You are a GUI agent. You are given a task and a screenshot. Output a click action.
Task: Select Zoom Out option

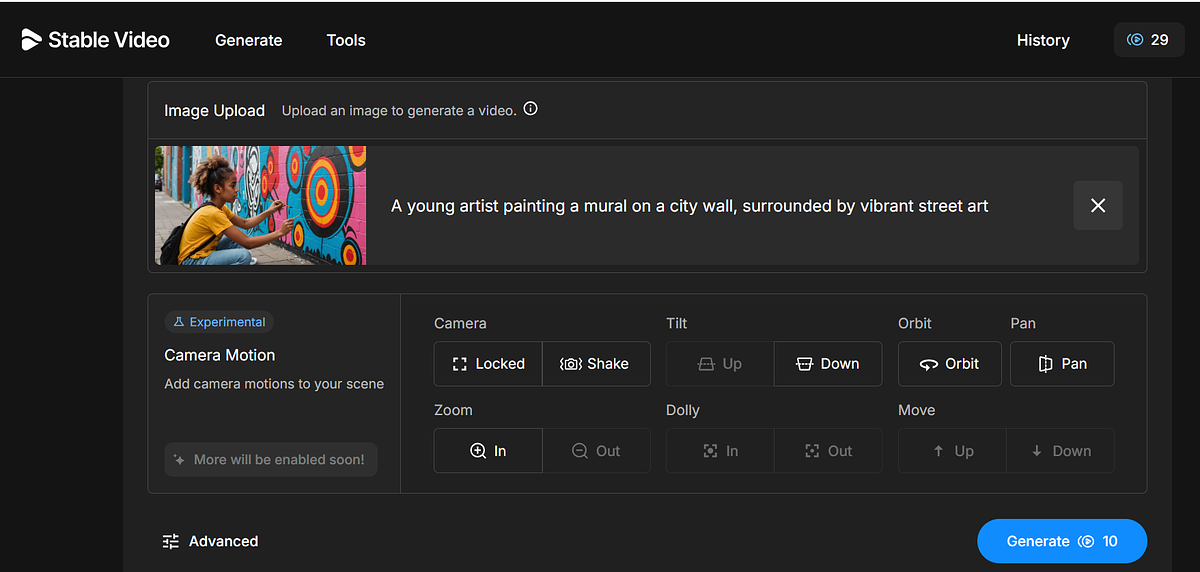[x=596, y=451]
